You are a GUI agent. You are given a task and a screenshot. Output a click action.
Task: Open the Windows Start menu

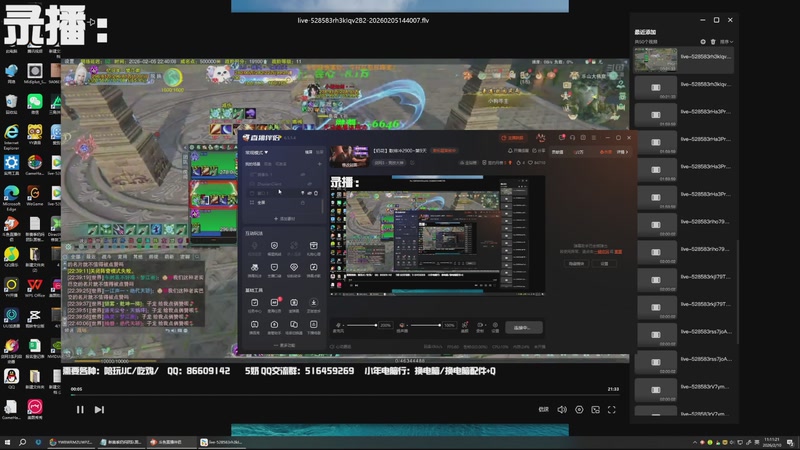coord(7,442)
